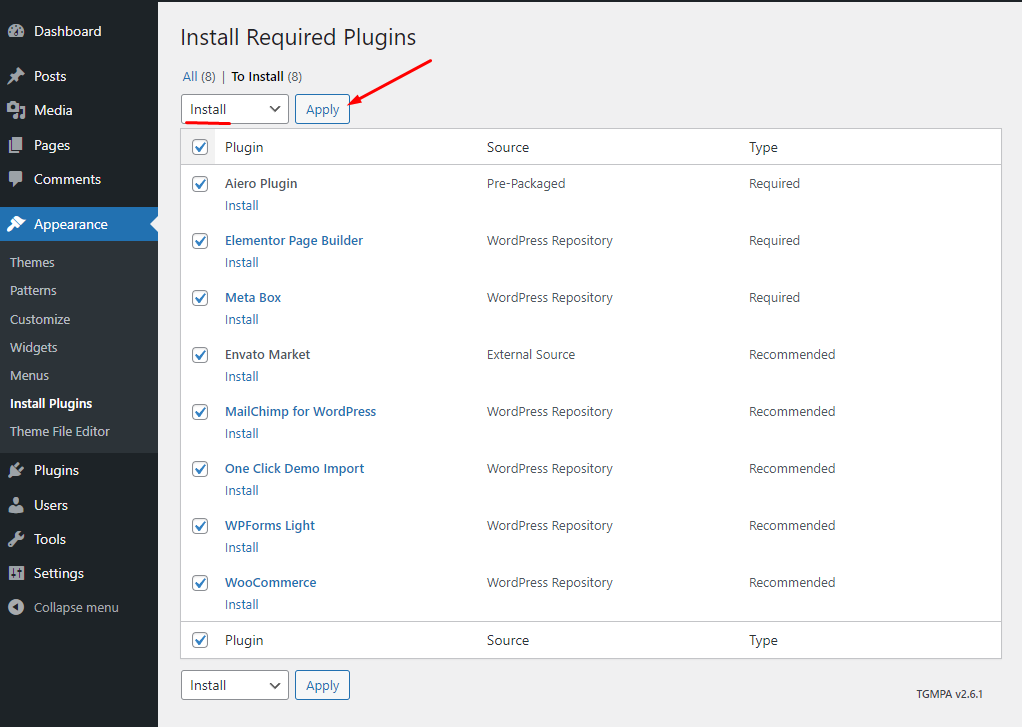Screen dimensions: 1022x727
Task: Open Themes submenu item
Action: point(32,263)
